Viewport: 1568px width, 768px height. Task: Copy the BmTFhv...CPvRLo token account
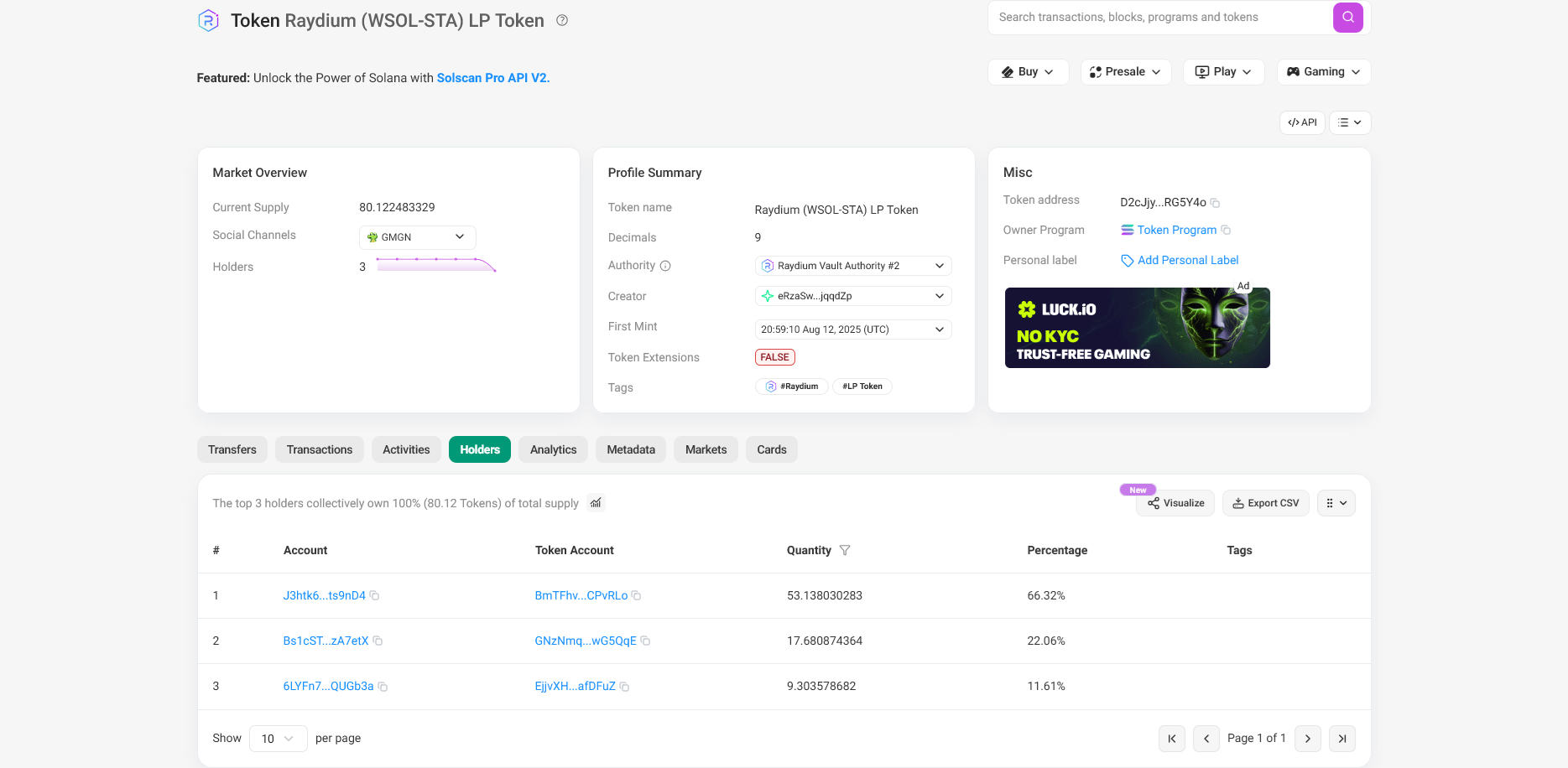(636, 595)
